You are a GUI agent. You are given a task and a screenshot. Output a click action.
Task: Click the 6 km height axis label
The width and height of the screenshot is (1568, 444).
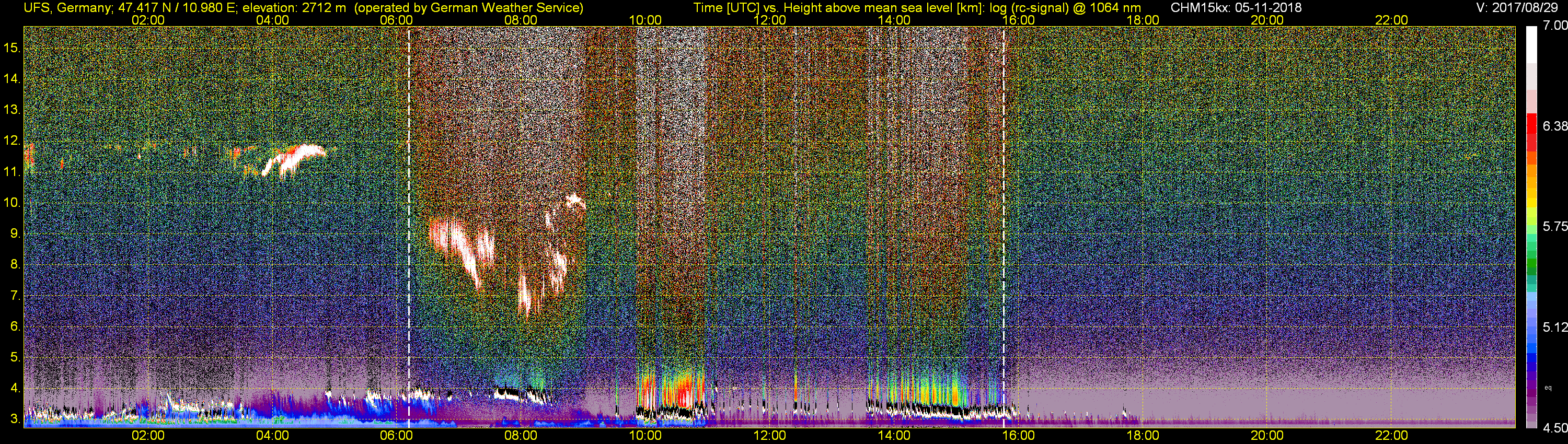15,326
